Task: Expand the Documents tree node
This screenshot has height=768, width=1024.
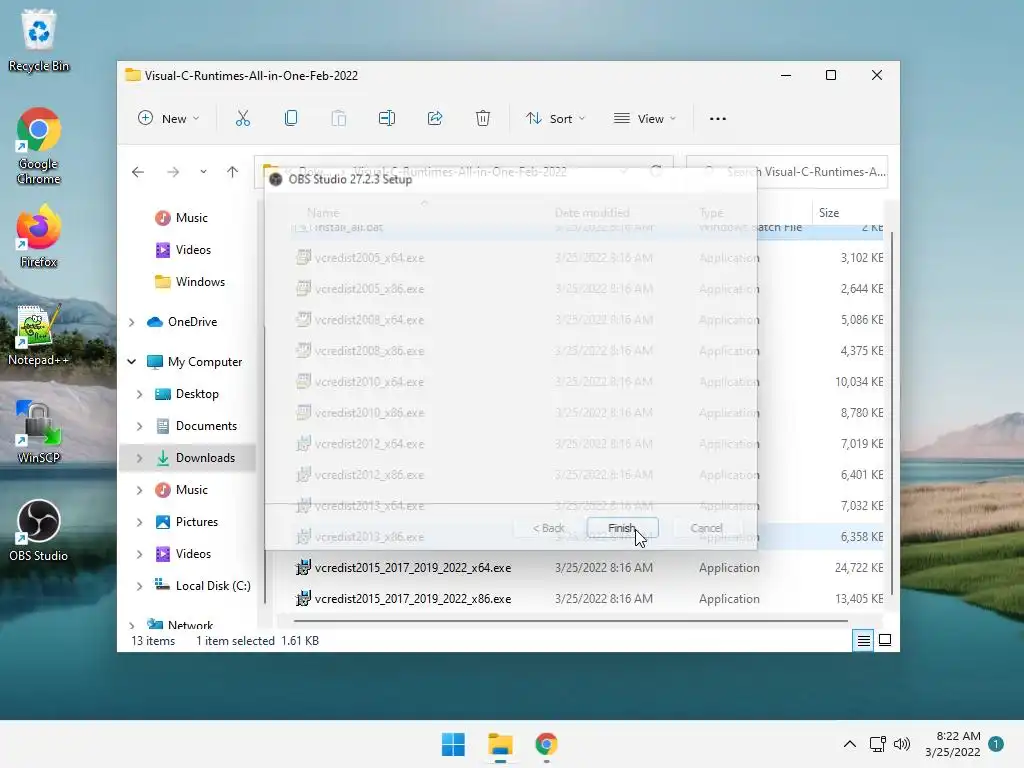Action: tap(139, 426)
